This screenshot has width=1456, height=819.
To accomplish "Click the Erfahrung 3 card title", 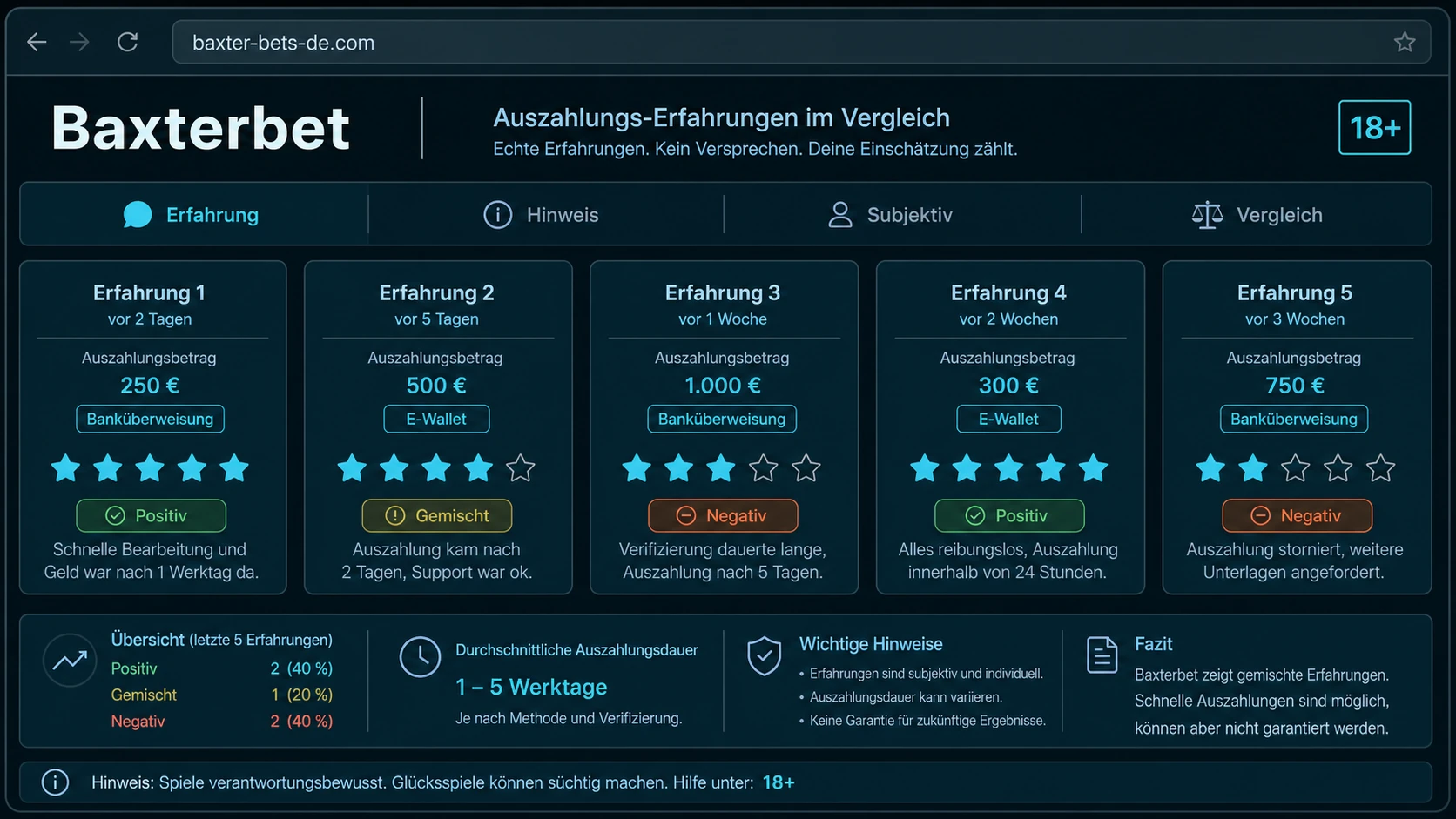I will [x=723, y=292].
